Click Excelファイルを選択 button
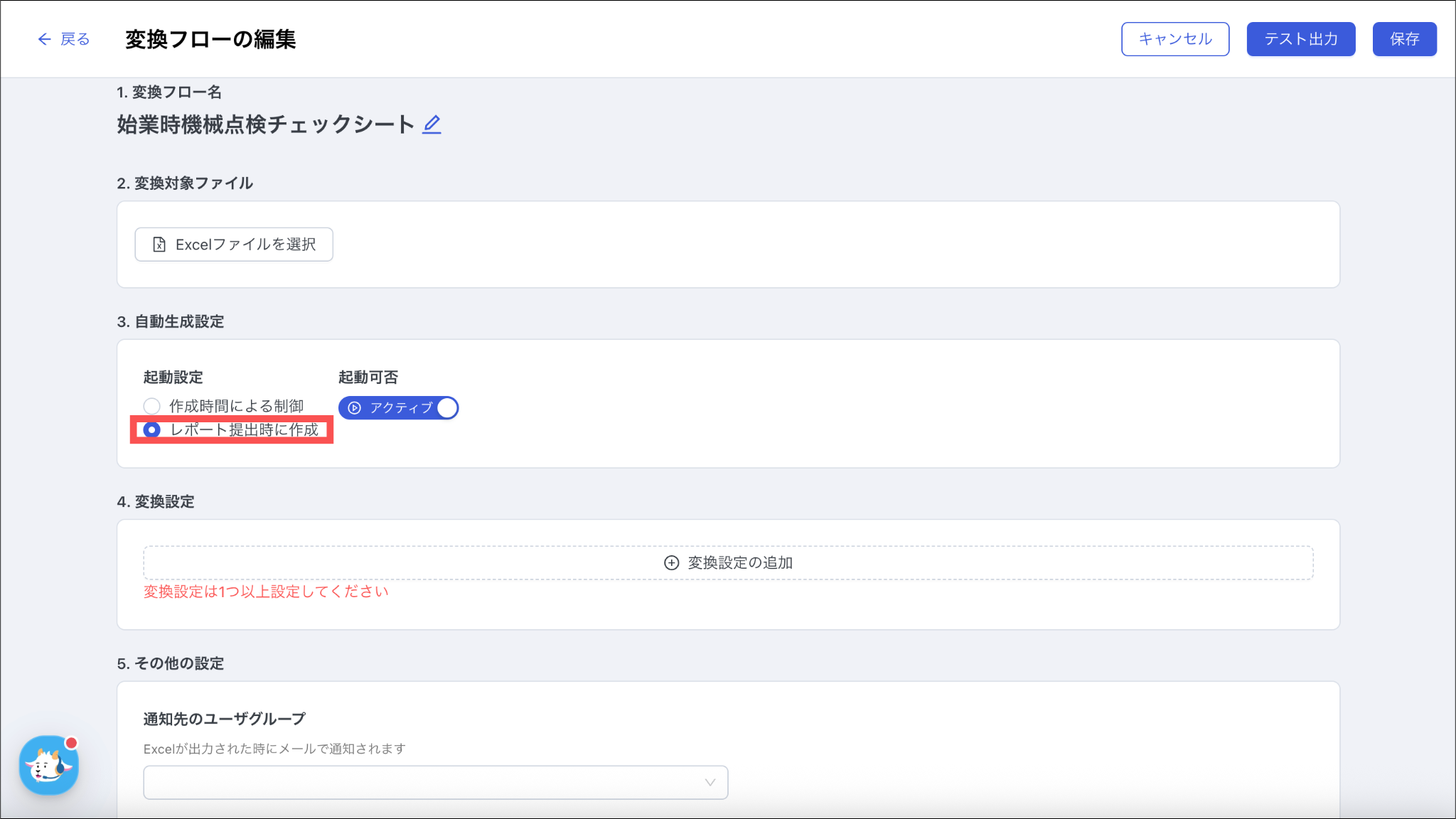The height and width of the screenshot is (819, 1456). (x=234, y=245)
